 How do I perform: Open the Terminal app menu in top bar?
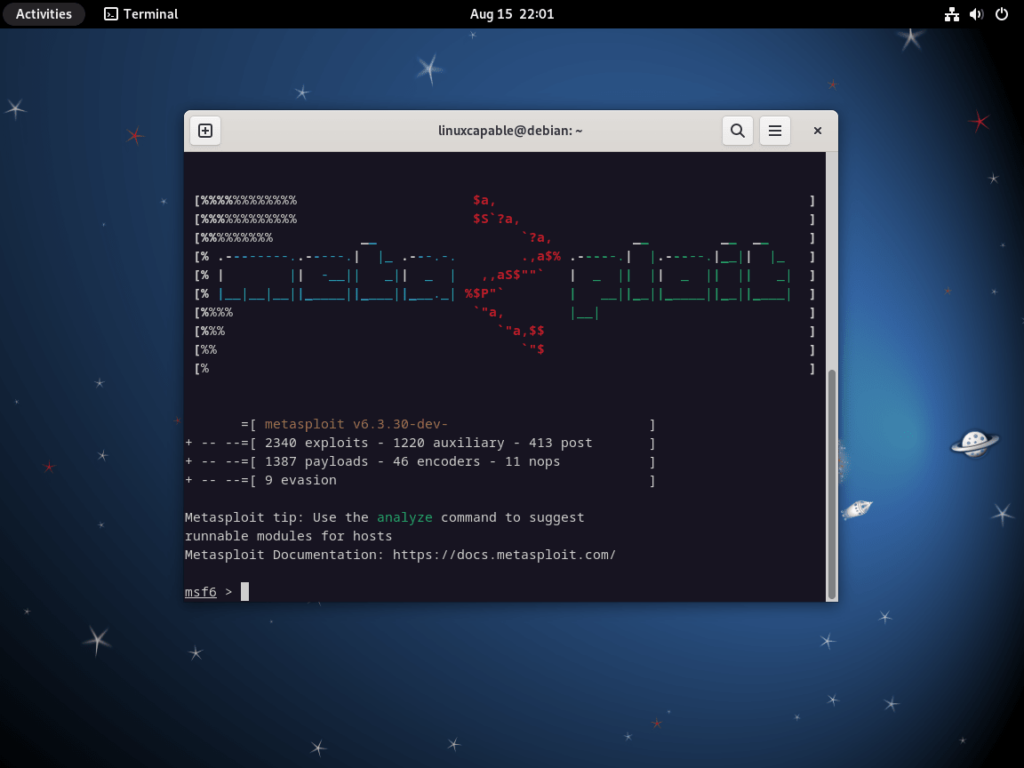[141, 14]
